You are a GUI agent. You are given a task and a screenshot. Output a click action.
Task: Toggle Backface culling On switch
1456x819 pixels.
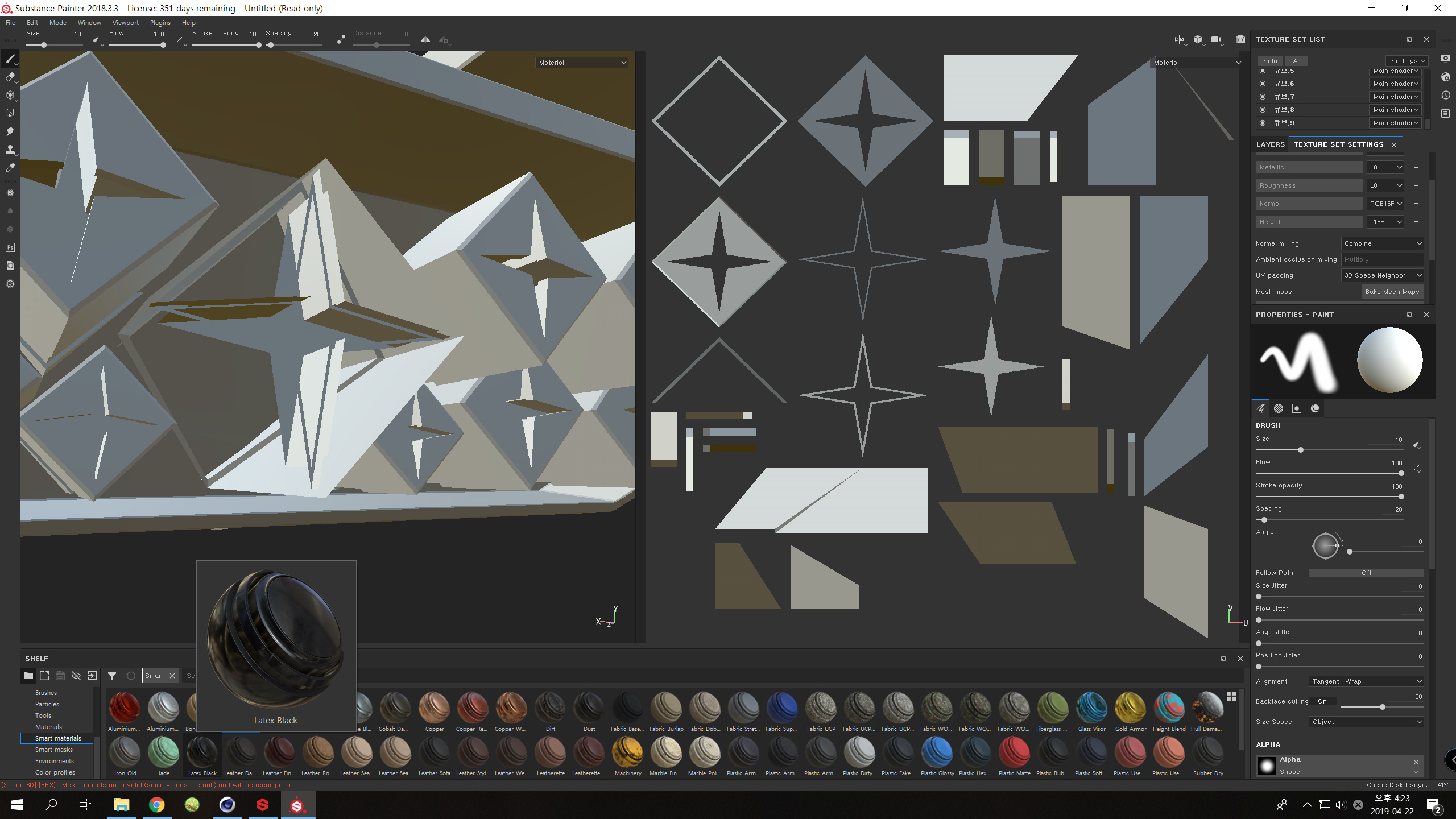pos(1322,701)
